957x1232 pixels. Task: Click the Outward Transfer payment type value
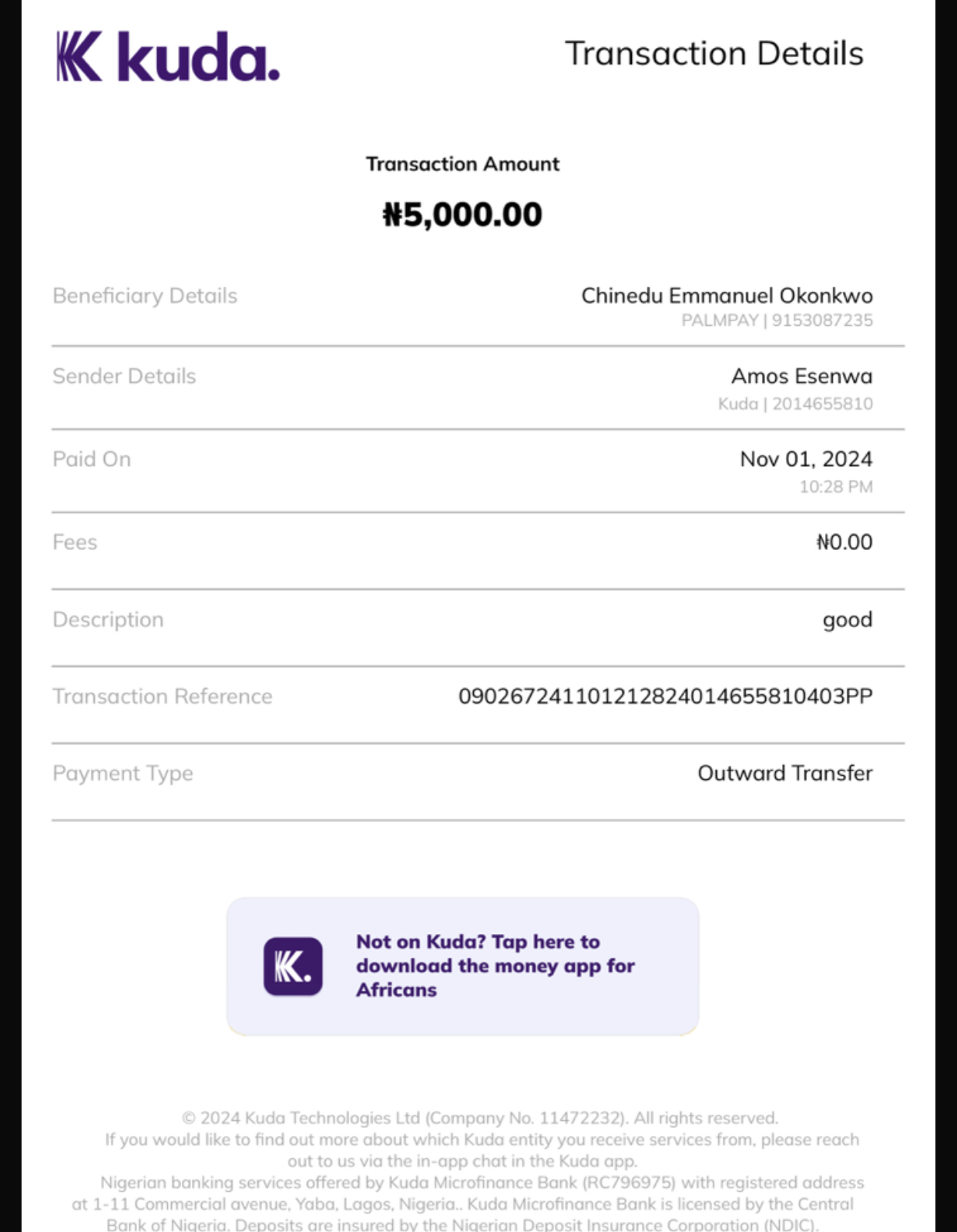[784, 774]
